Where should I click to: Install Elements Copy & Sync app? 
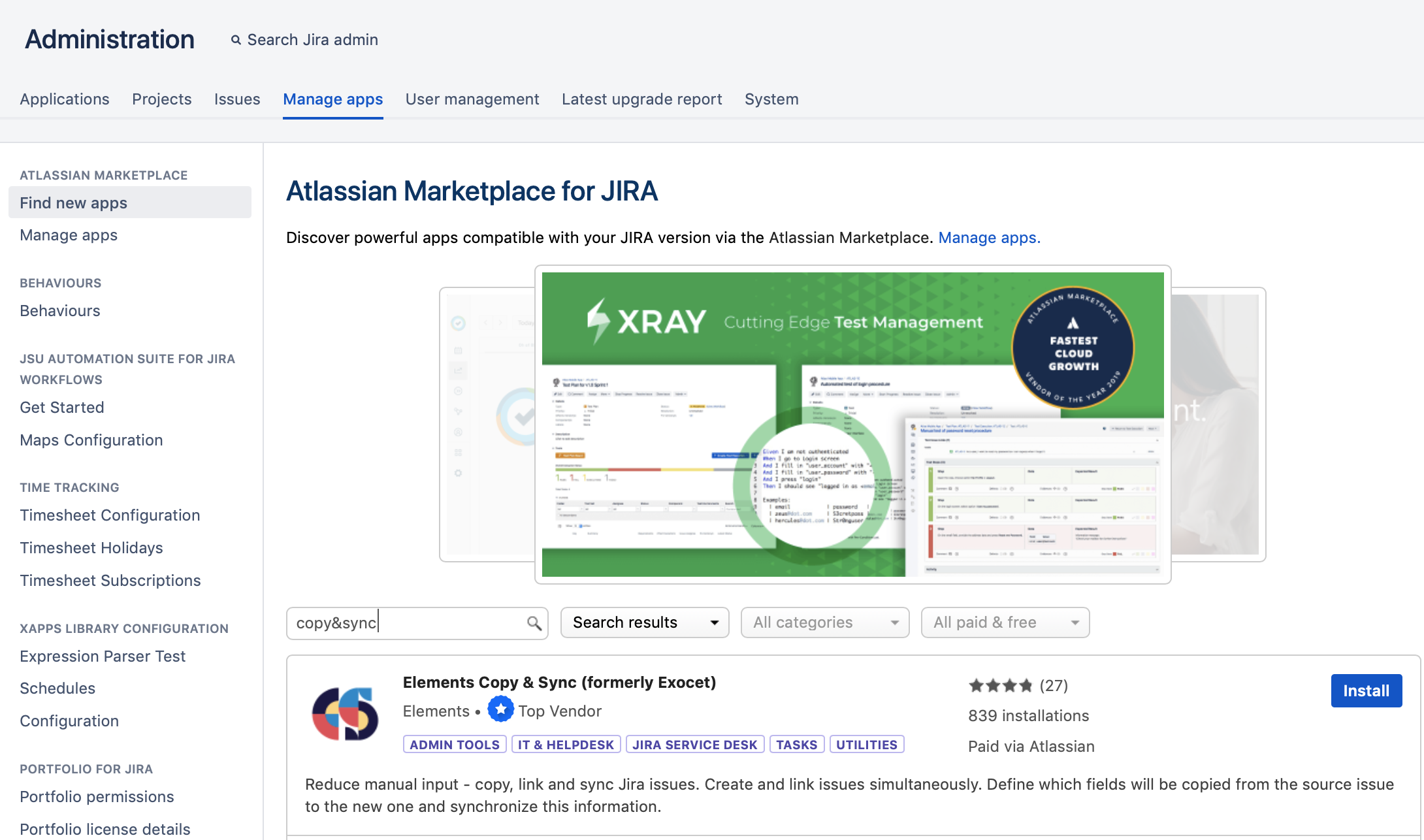[1366, 691]
